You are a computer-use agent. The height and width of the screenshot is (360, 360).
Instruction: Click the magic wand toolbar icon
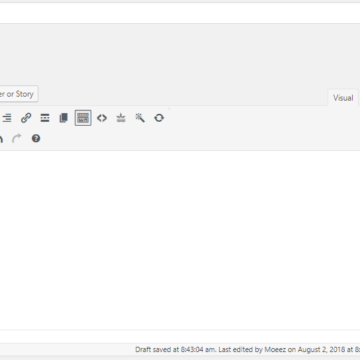(x=140, y=118)
